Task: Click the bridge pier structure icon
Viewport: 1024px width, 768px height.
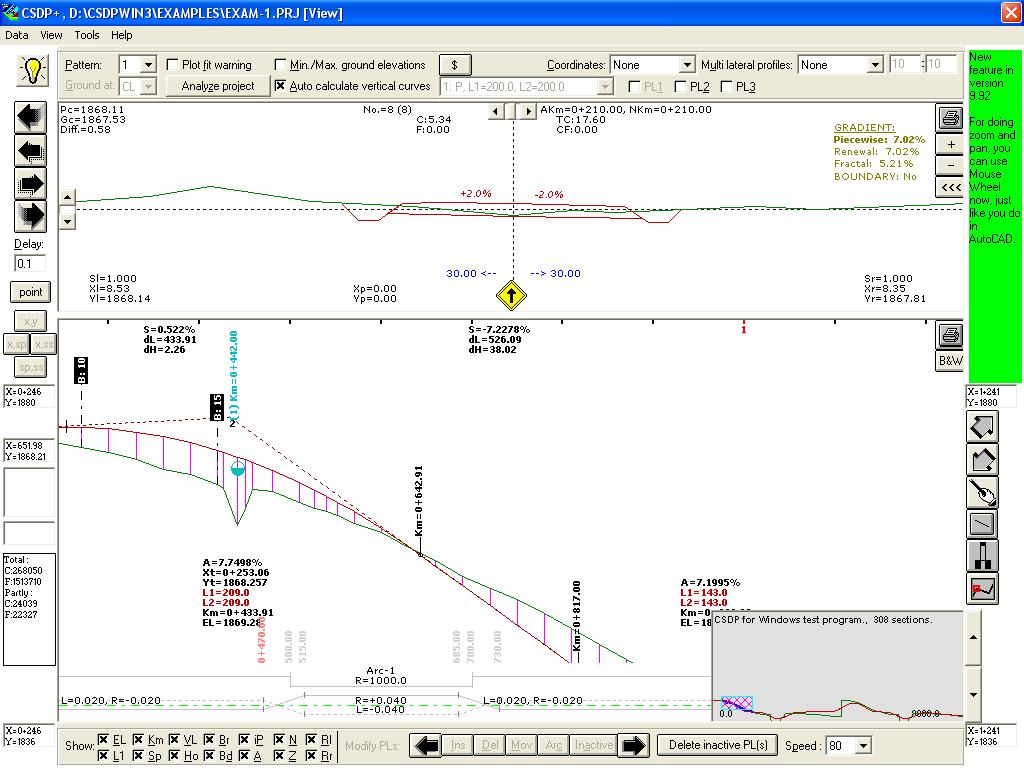Action: pyautogui.click(x=982, y=556)
